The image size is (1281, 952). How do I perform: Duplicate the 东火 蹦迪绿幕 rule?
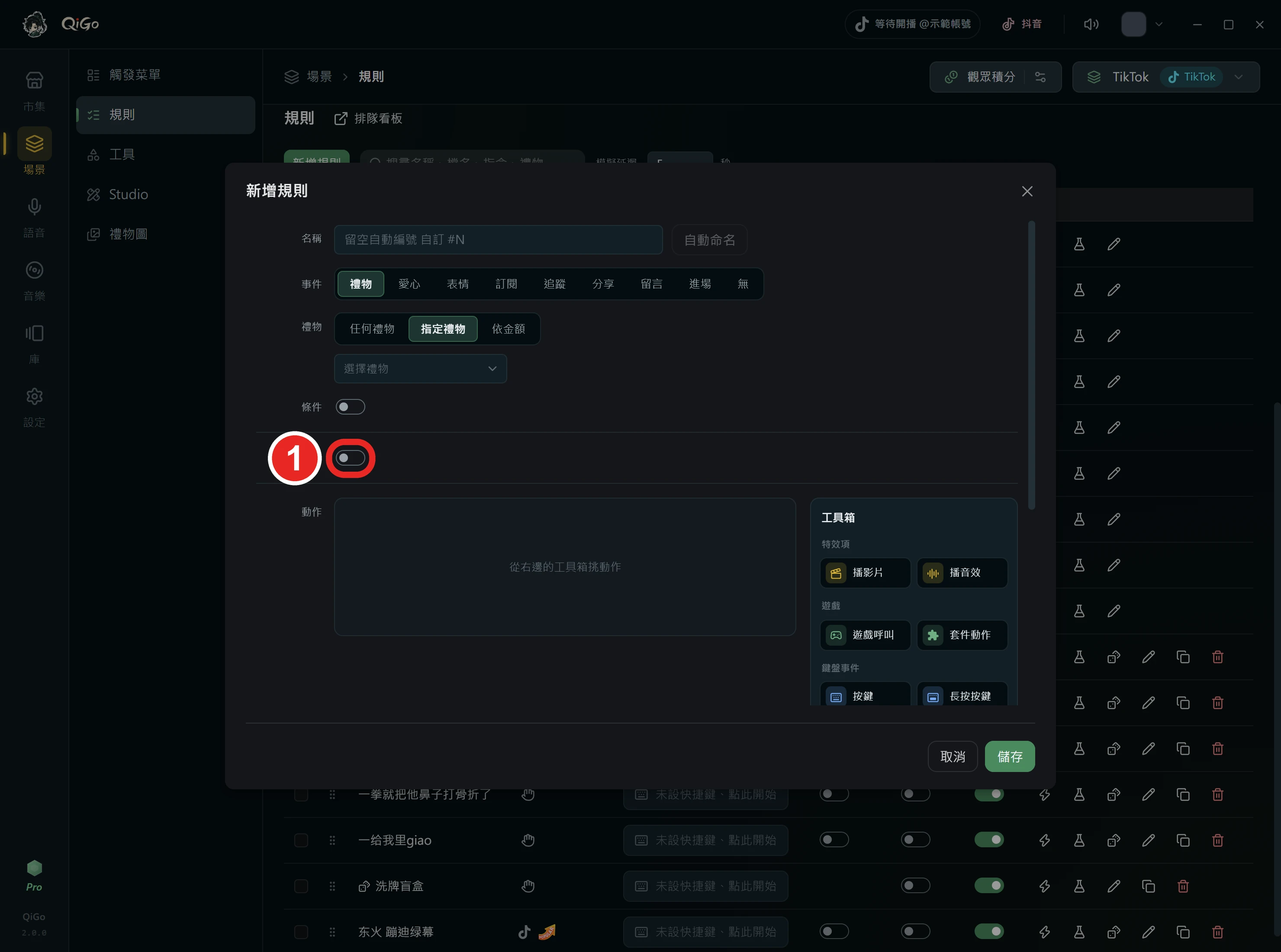point(1182,932)
